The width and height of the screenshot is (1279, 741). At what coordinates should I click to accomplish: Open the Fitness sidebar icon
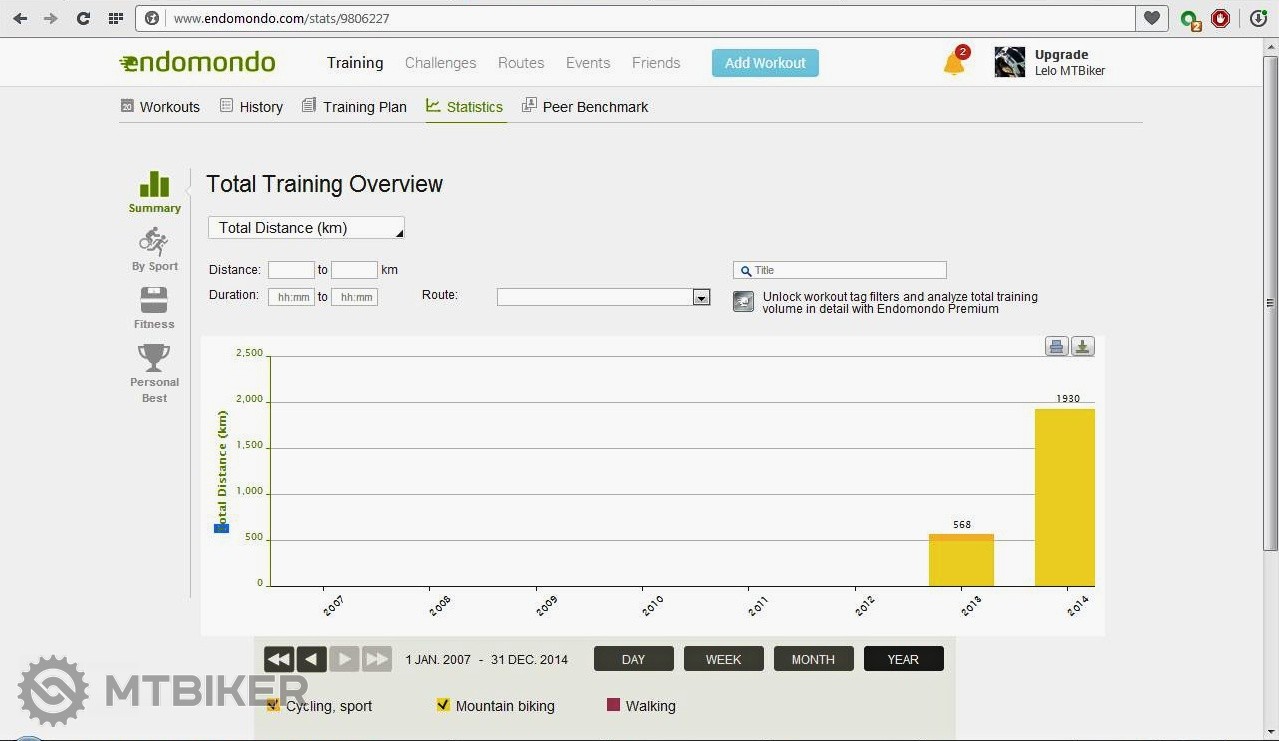point(154,300)
